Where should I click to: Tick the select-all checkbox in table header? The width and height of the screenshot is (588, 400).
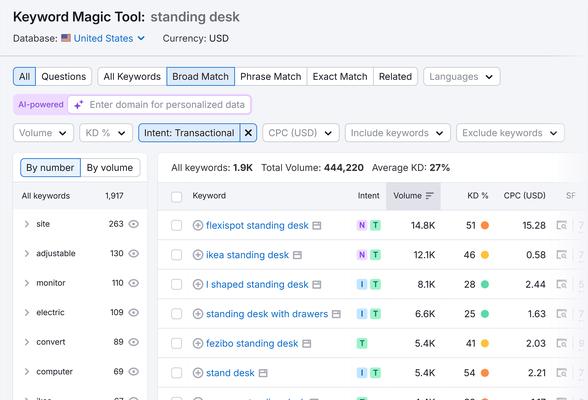[x=176, y=196]
